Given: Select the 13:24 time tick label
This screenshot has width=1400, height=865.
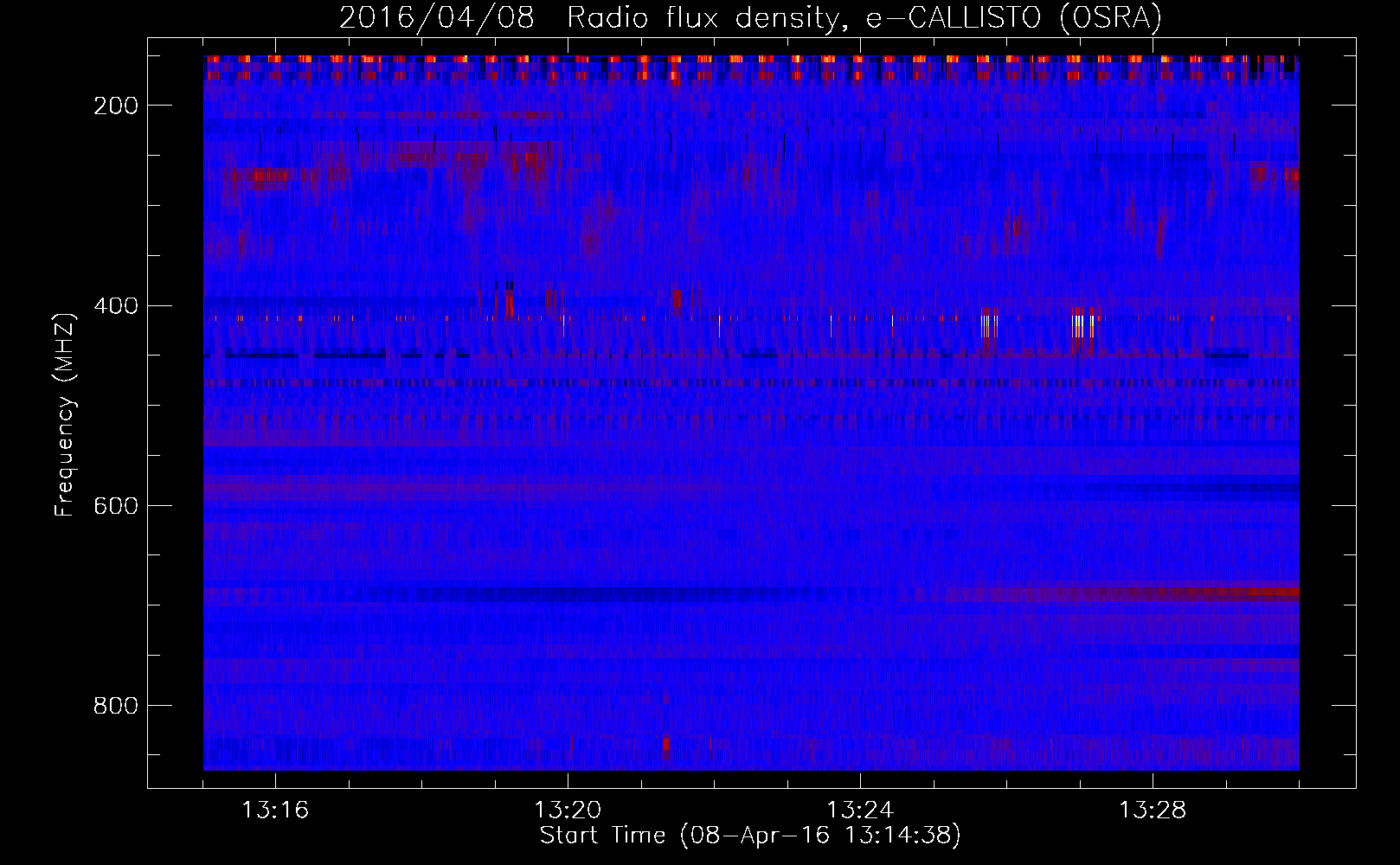Looking at the screenshot, I should coord(860,811).
